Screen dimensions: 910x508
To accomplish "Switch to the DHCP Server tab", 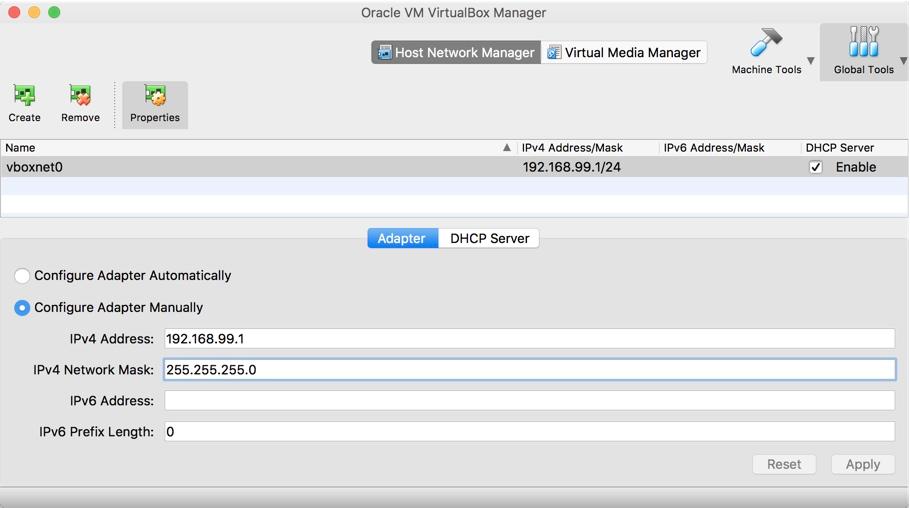I will (489, 239).
